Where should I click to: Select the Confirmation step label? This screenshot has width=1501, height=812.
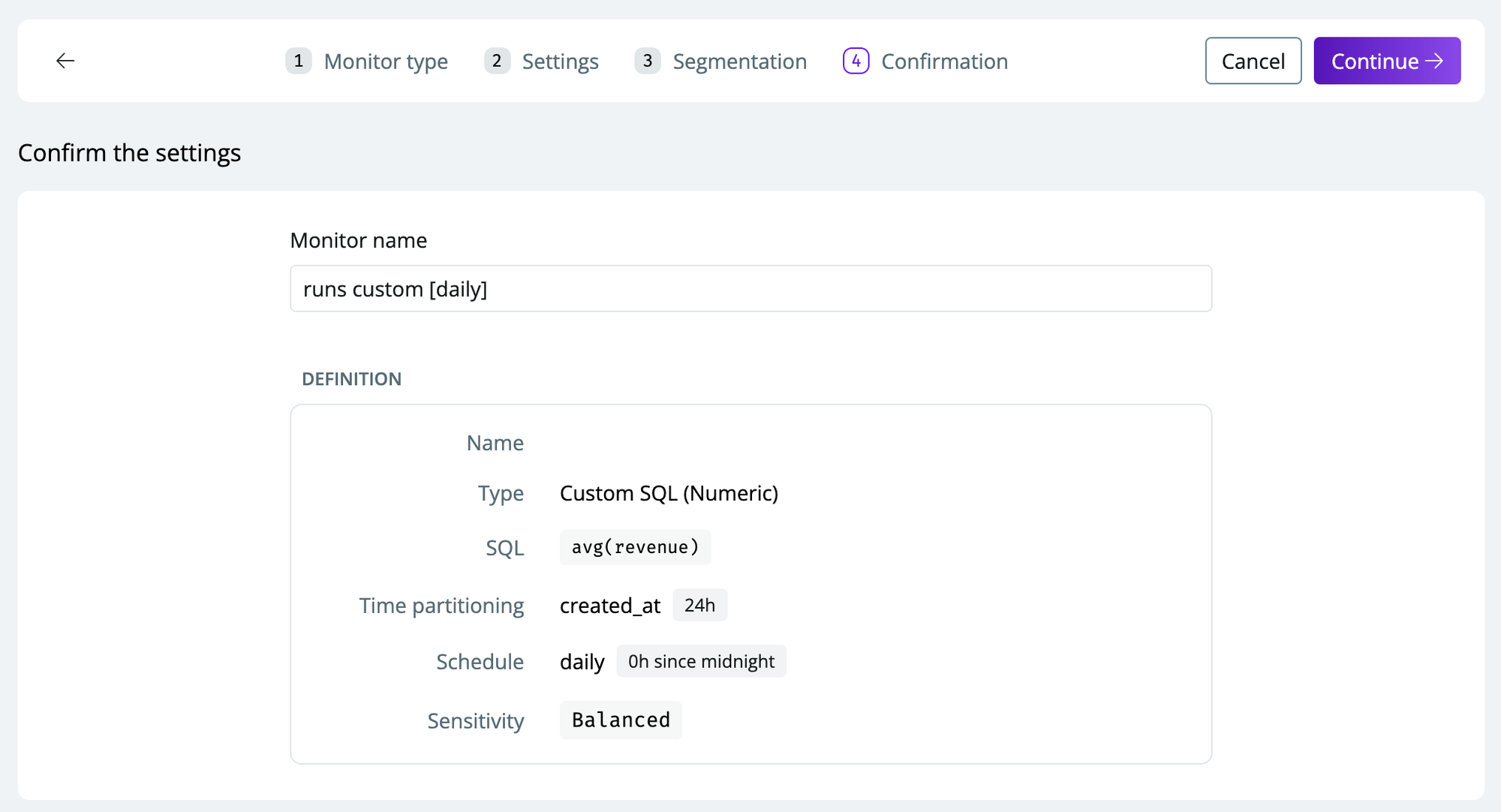coord(944,62)
